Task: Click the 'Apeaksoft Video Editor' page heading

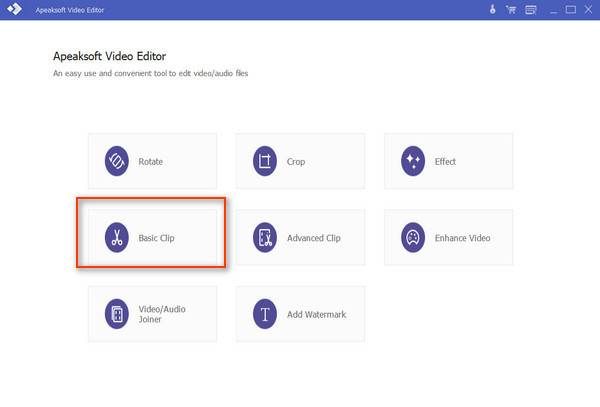Action: [x=109, y=56]
